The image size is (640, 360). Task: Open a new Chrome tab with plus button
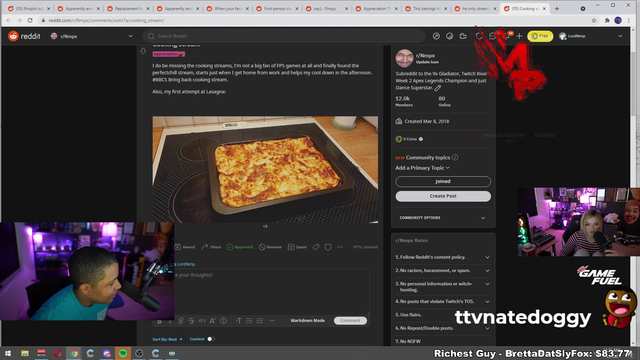(557, 9)
